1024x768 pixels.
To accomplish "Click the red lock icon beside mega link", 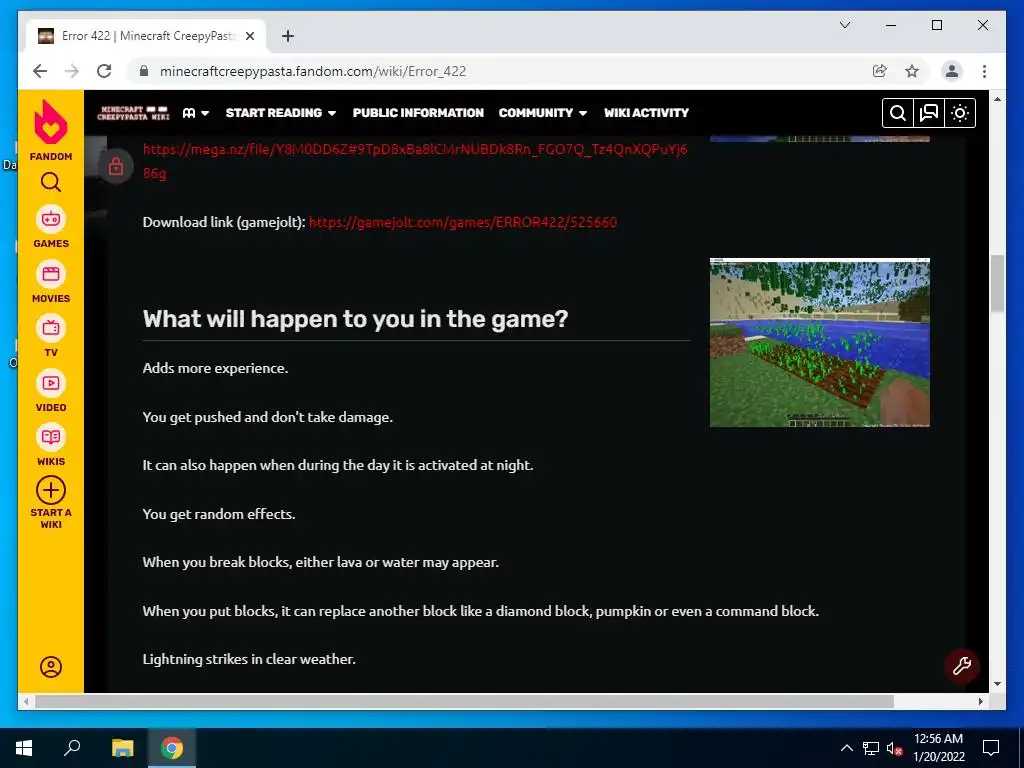I will click(116, 167).
